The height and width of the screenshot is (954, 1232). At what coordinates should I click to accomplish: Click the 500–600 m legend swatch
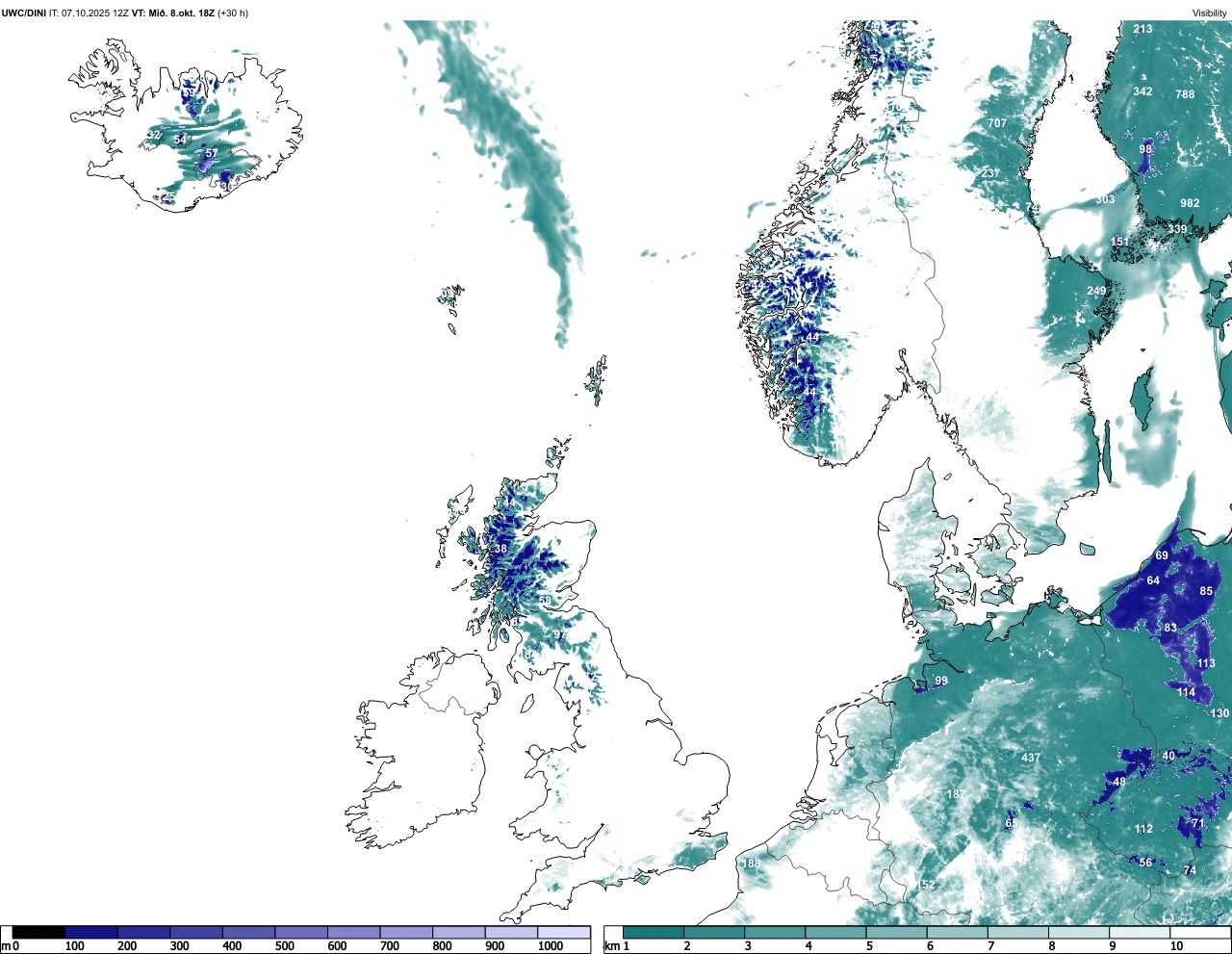[301, 932]
